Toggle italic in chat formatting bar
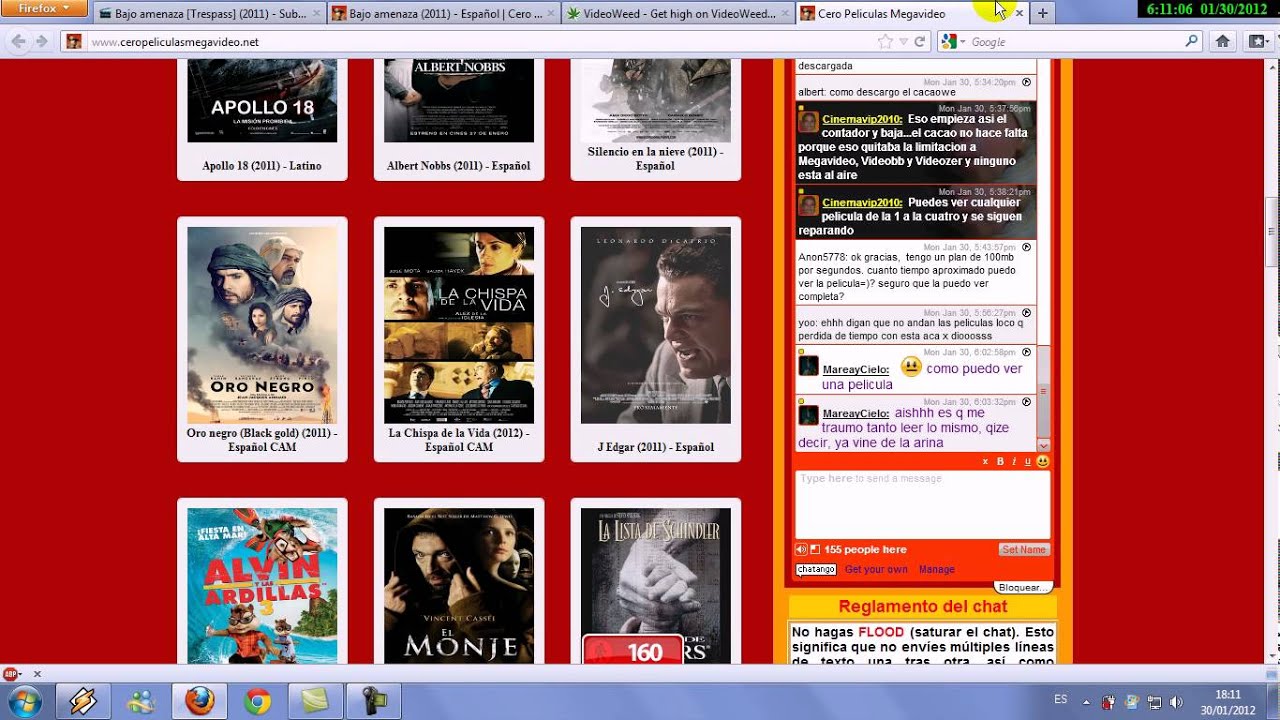This screenshot has width=1280, height=720. (x=1014, y=461)
